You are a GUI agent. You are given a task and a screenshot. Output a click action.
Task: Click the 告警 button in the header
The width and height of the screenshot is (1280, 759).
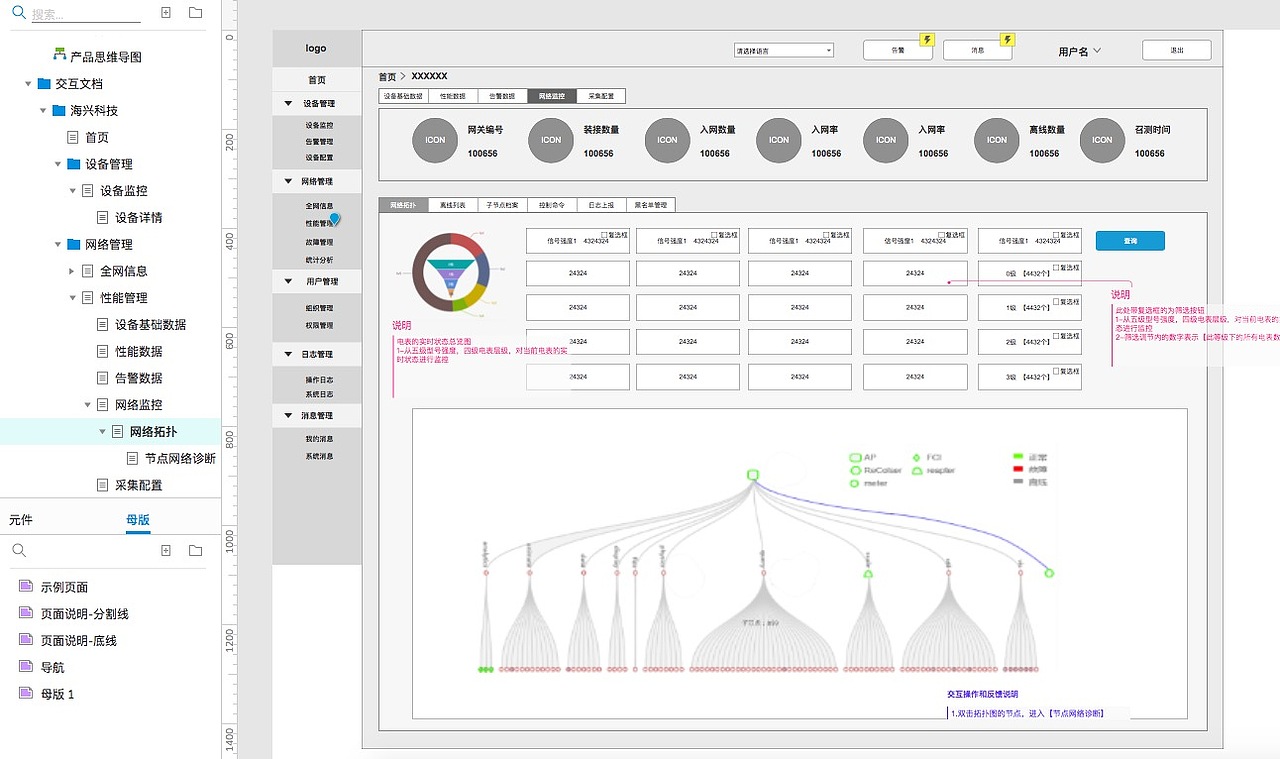point(898,50)
